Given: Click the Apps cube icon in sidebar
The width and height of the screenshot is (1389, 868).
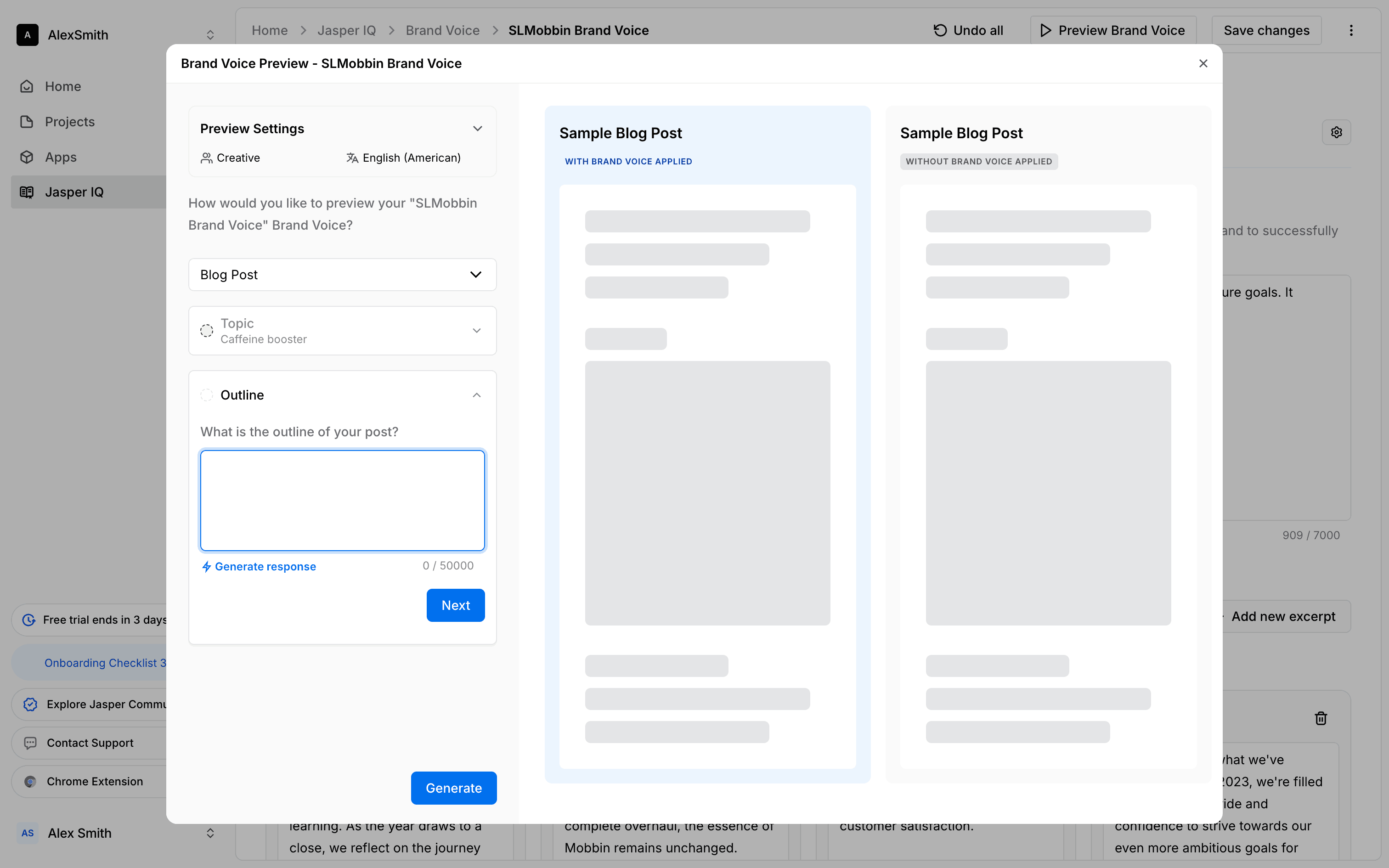Looking at the screenshot, I should pyautogui.click(x=27, y=157).
